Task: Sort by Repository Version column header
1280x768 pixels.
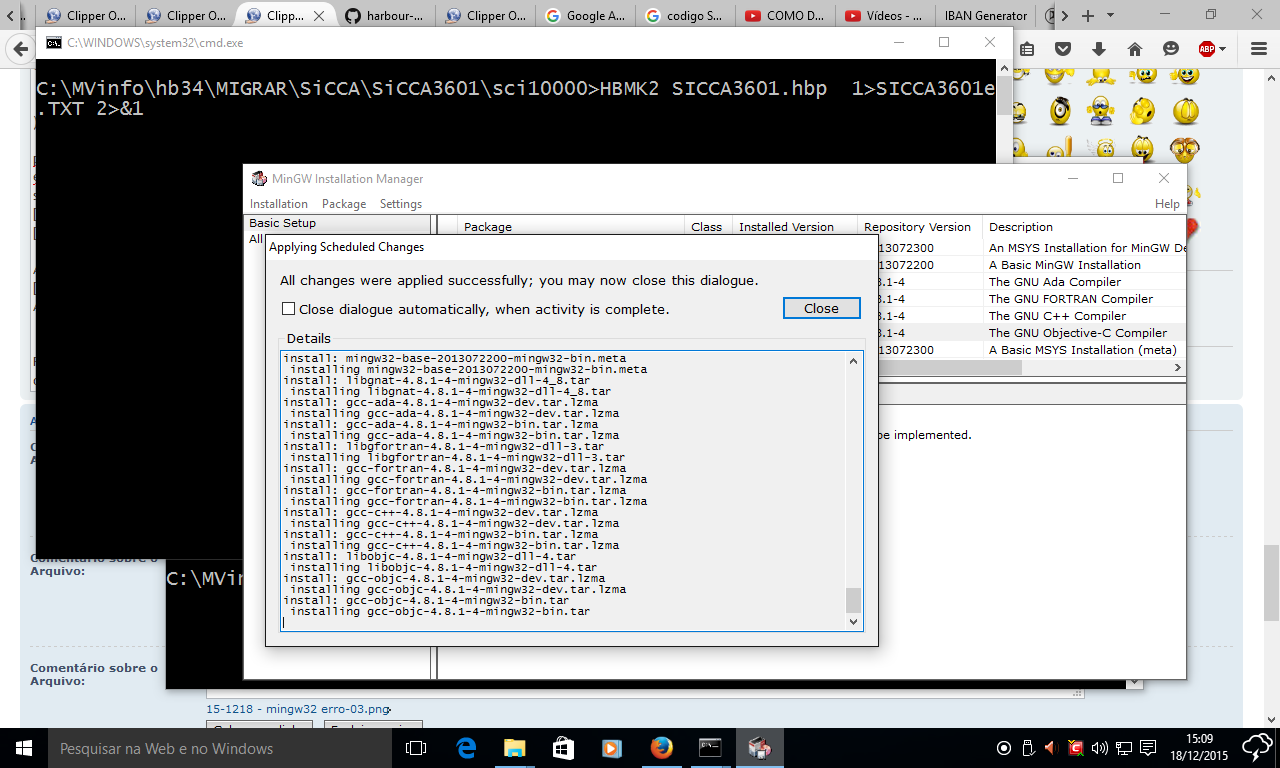Action: [x=920, y=227]
